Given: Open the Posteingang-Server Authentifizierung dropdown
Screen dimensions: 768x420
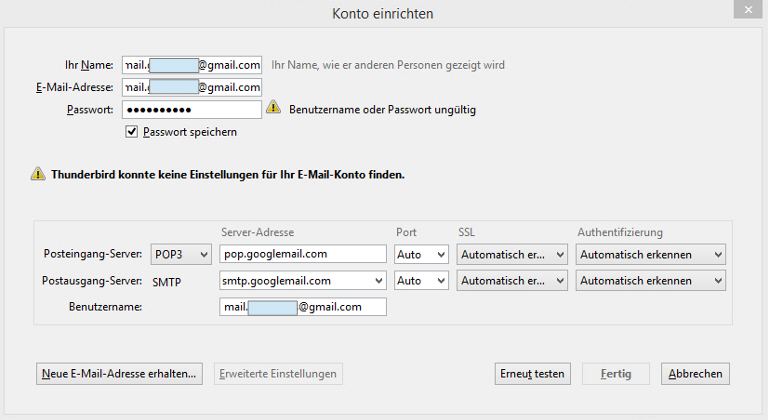Looking at the screenshot, I should pyautogui.click(x=651, y=254).
